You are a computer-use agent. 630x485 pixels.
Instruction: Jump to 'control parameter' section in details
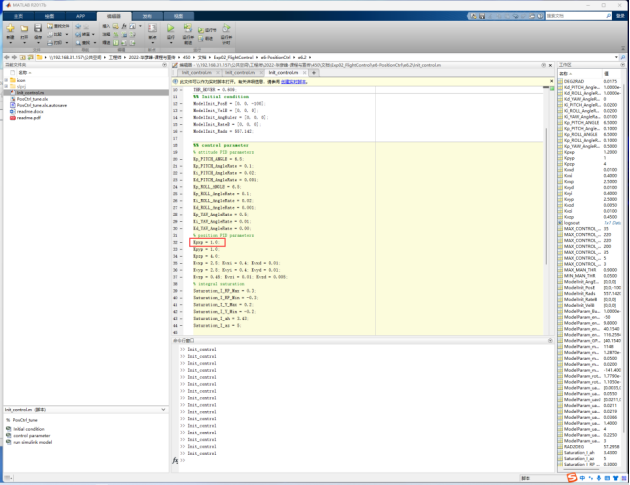pos(32,435)
